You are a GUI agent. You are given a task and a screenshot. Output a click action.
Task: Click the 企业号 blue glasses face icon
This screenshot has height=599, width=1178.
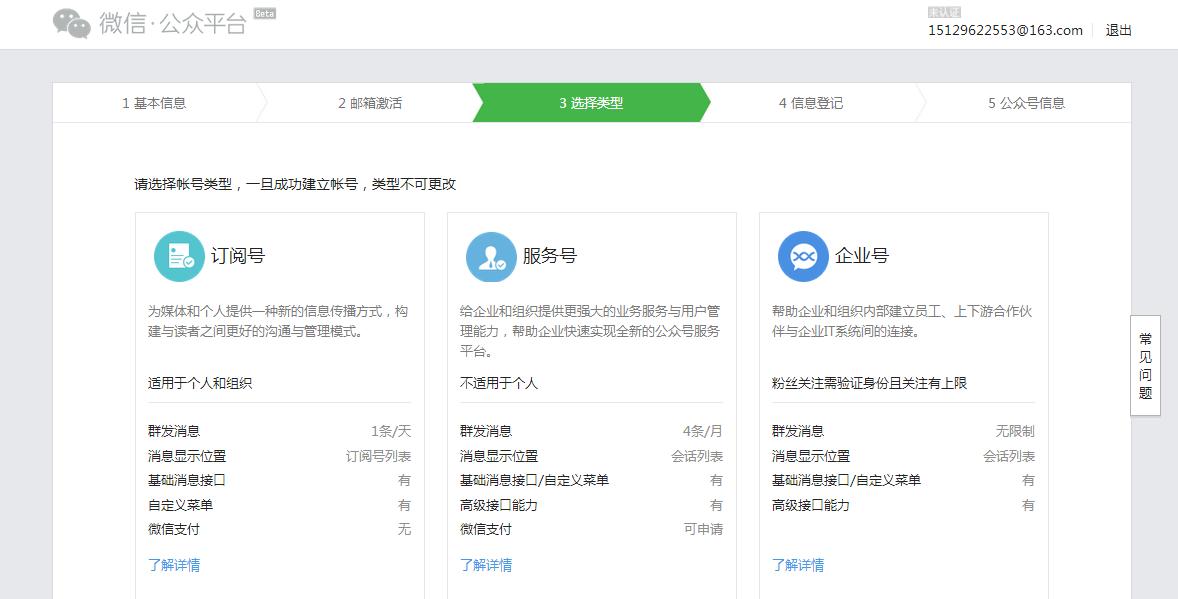click(804, 256)
